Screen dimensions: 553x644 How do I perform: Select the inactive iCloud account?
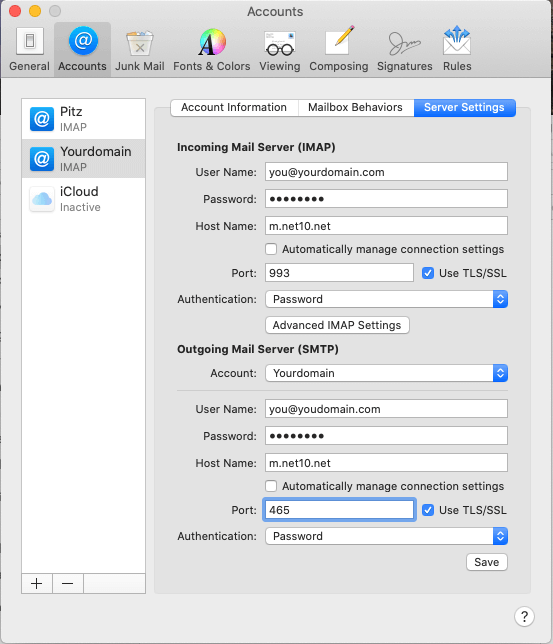[x=83, y=199]
